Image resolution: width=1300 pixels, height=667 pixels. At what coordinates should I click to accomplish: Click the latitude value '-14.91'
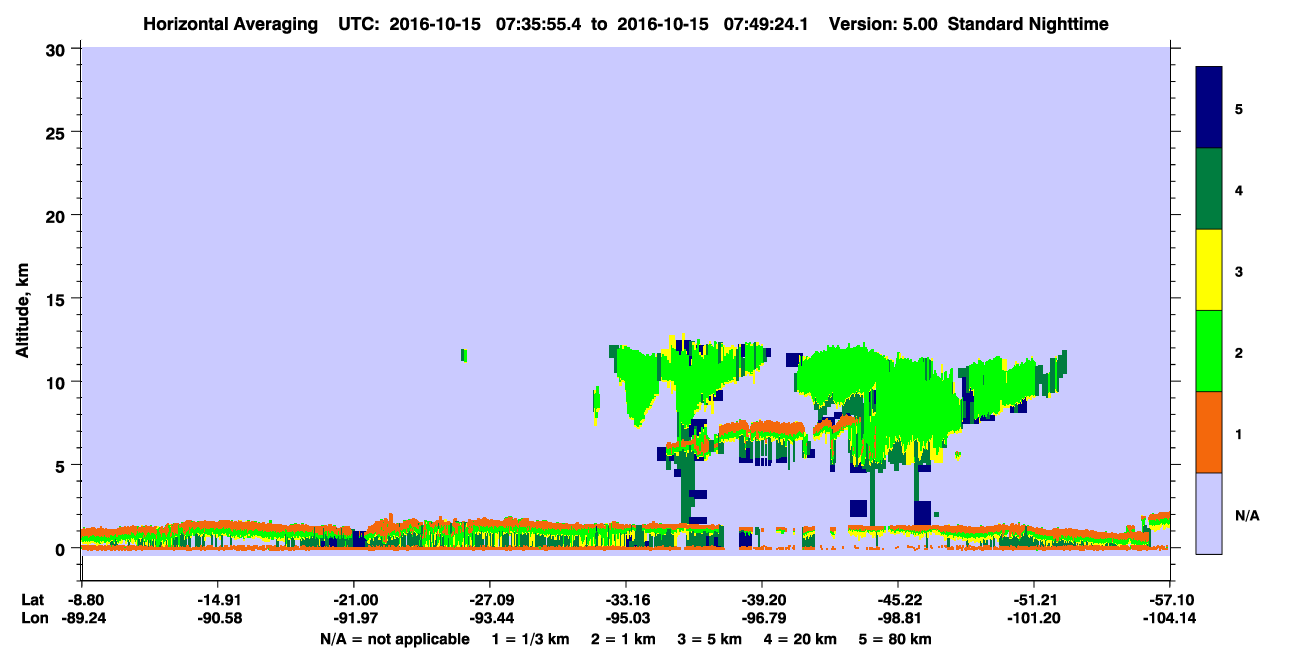tap(217, 600)
